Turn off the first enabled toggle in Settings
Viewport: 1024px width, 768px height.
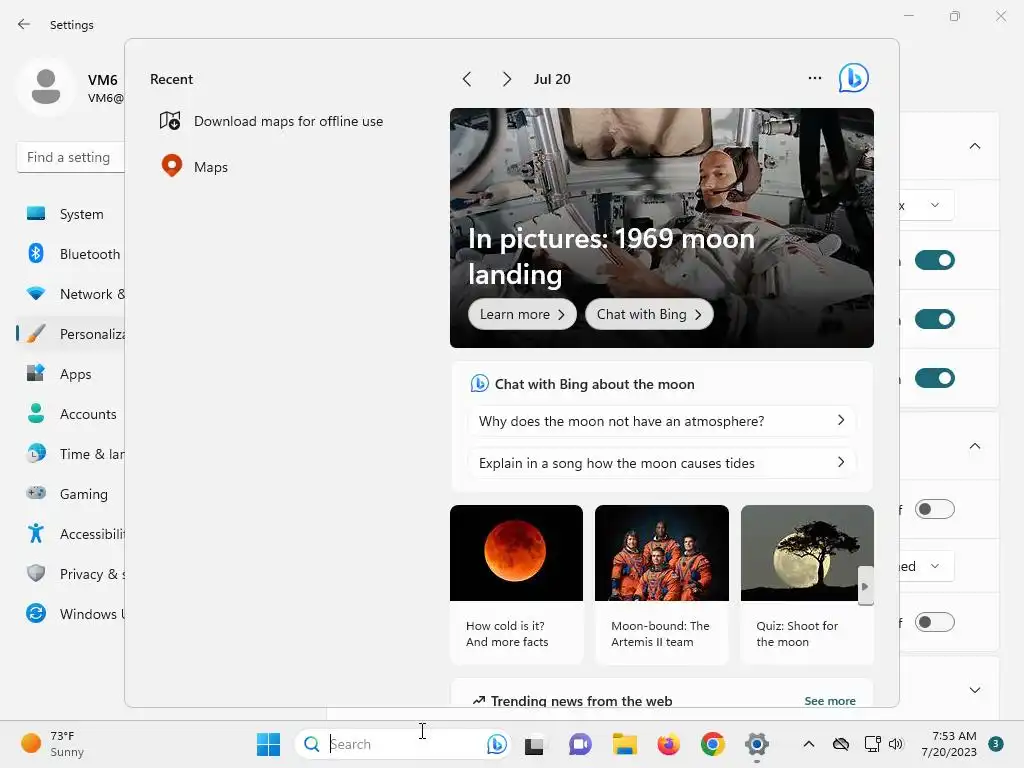coord(935,260)
